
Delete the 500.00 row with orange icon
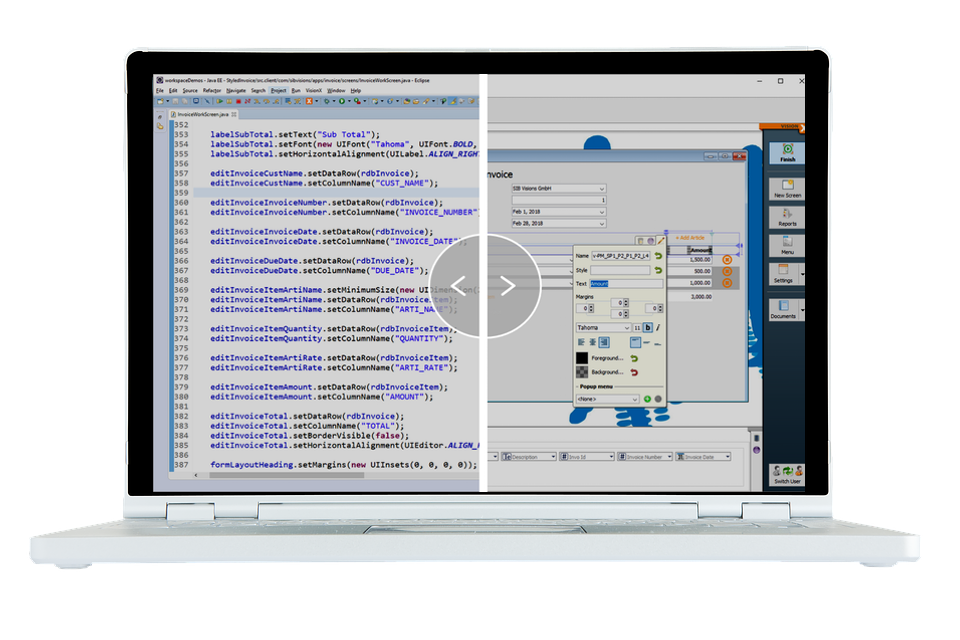pos(727,271)
